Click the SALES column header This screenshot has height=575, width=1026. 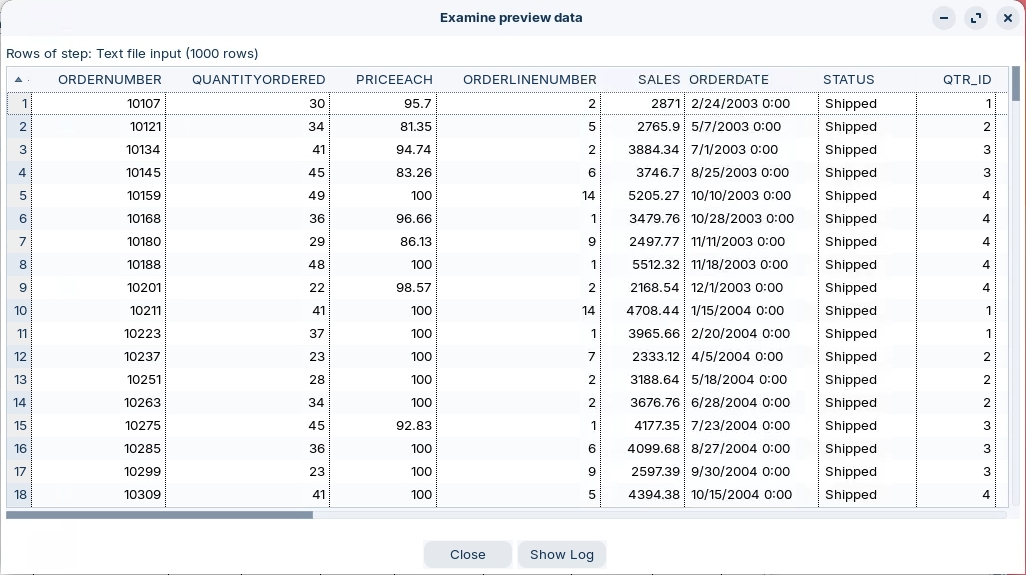click(x=658, y=79)
